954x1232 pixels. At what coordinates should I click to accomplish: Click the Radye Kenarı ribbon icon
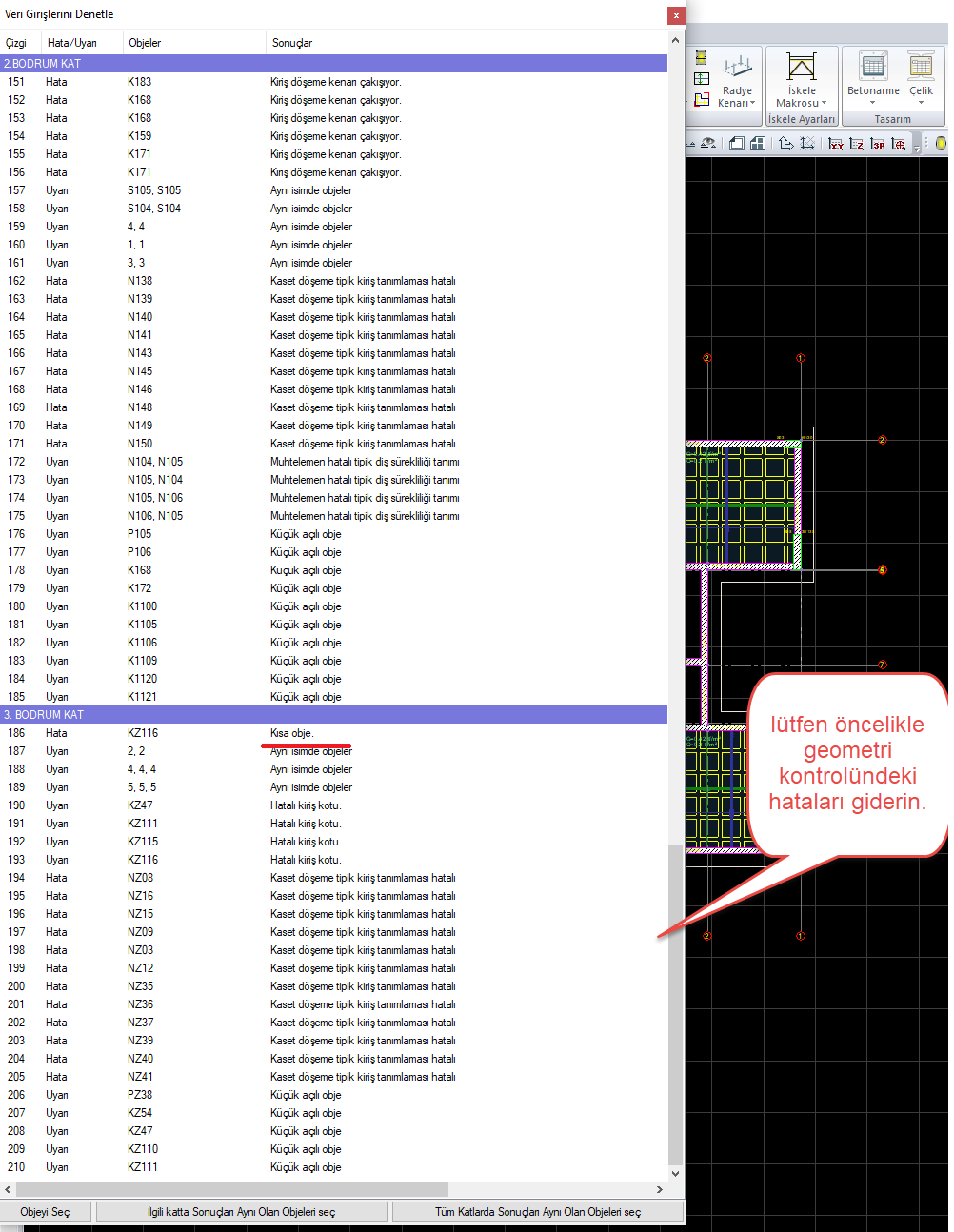pyautogui.click(x=736, y=69)
